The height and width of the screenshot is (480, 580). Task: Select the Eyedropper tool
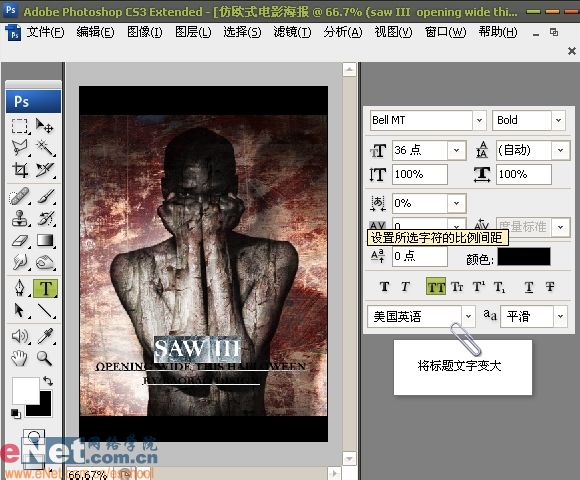click(45, 336)
